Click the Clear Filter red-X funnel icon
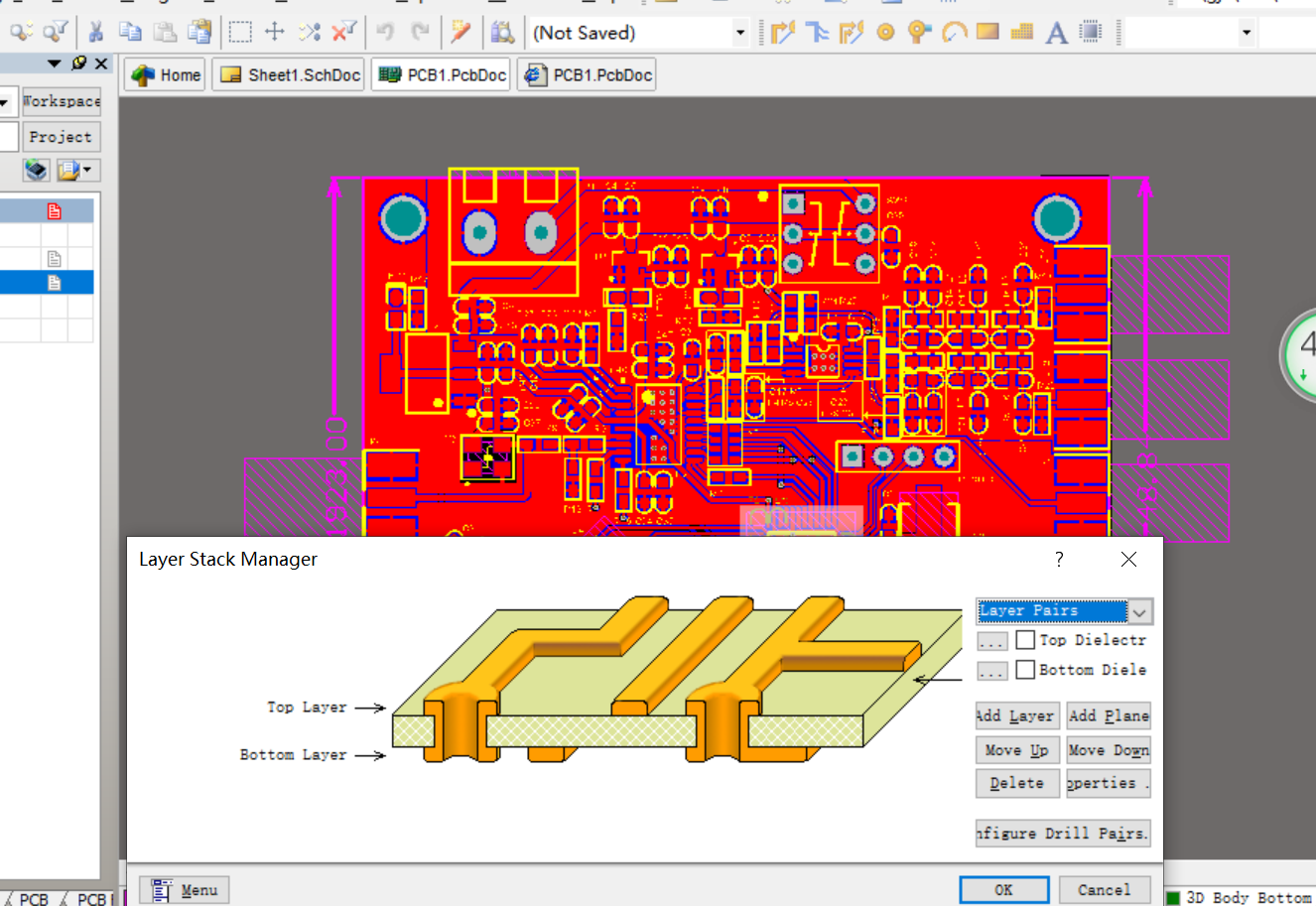This screenshot has width=1316, height=906. (344, 32)
